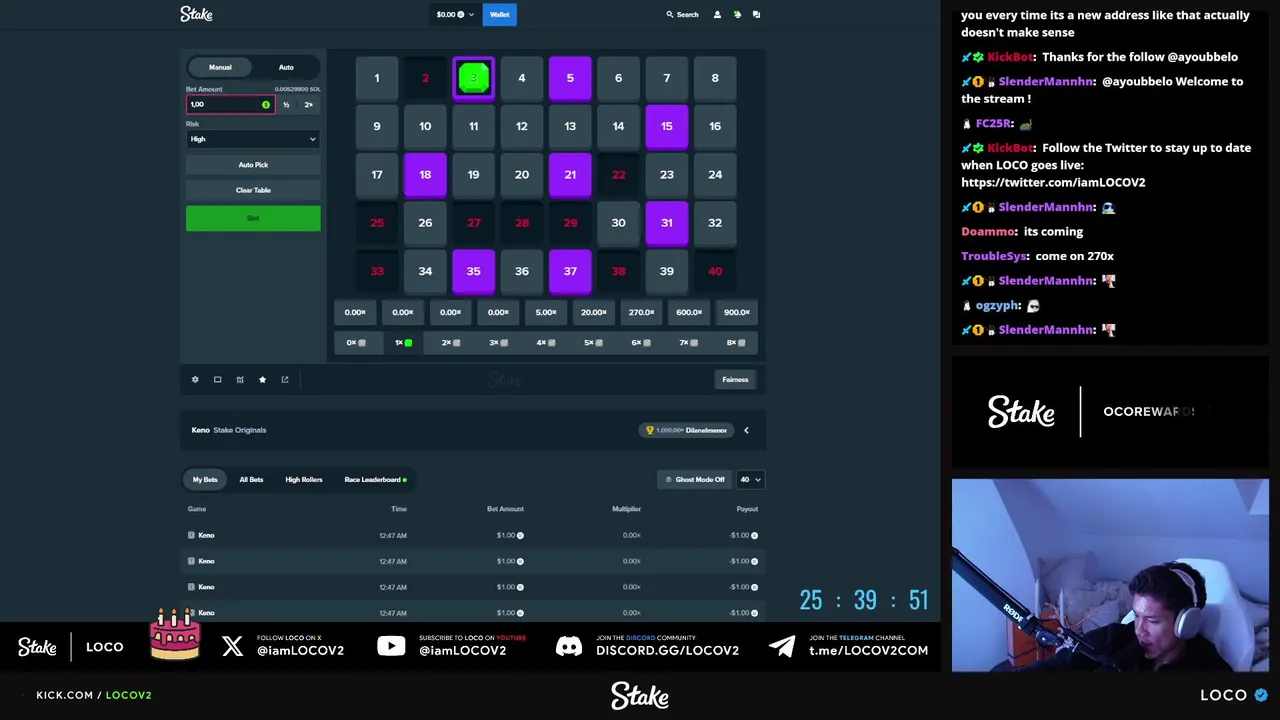Click the green gem on tile 3

coord(473,78)
